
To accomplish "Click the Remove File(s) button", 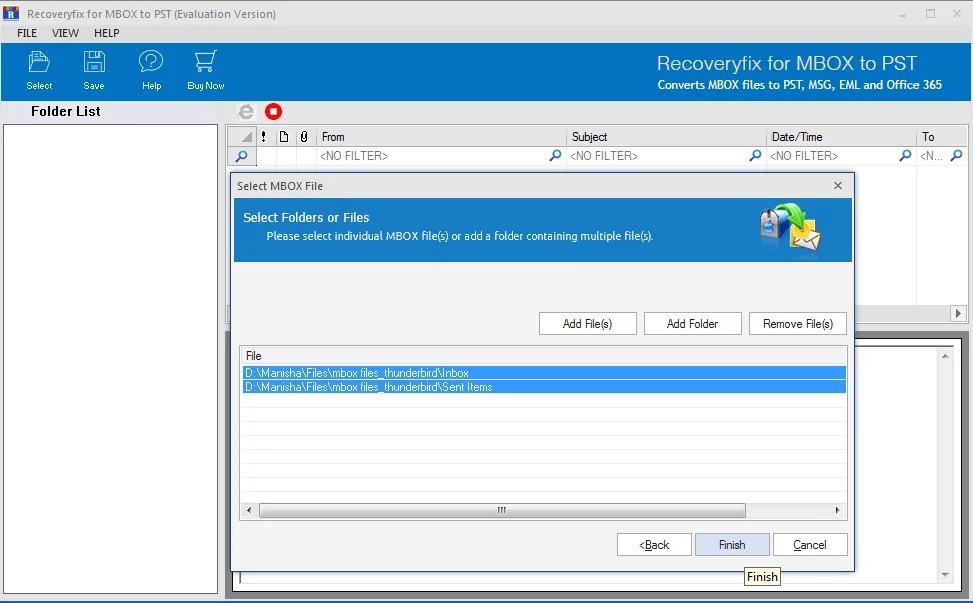I will (798, 324).
